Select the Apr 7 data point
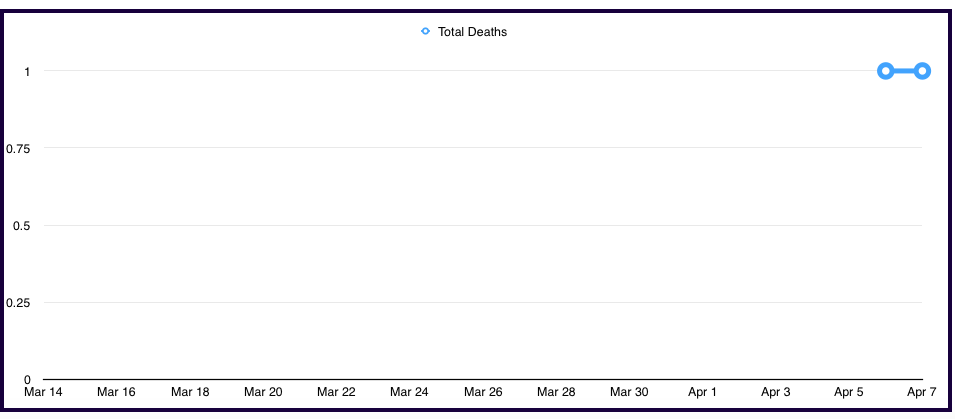 pyautogui.click(x=922, y=71)
